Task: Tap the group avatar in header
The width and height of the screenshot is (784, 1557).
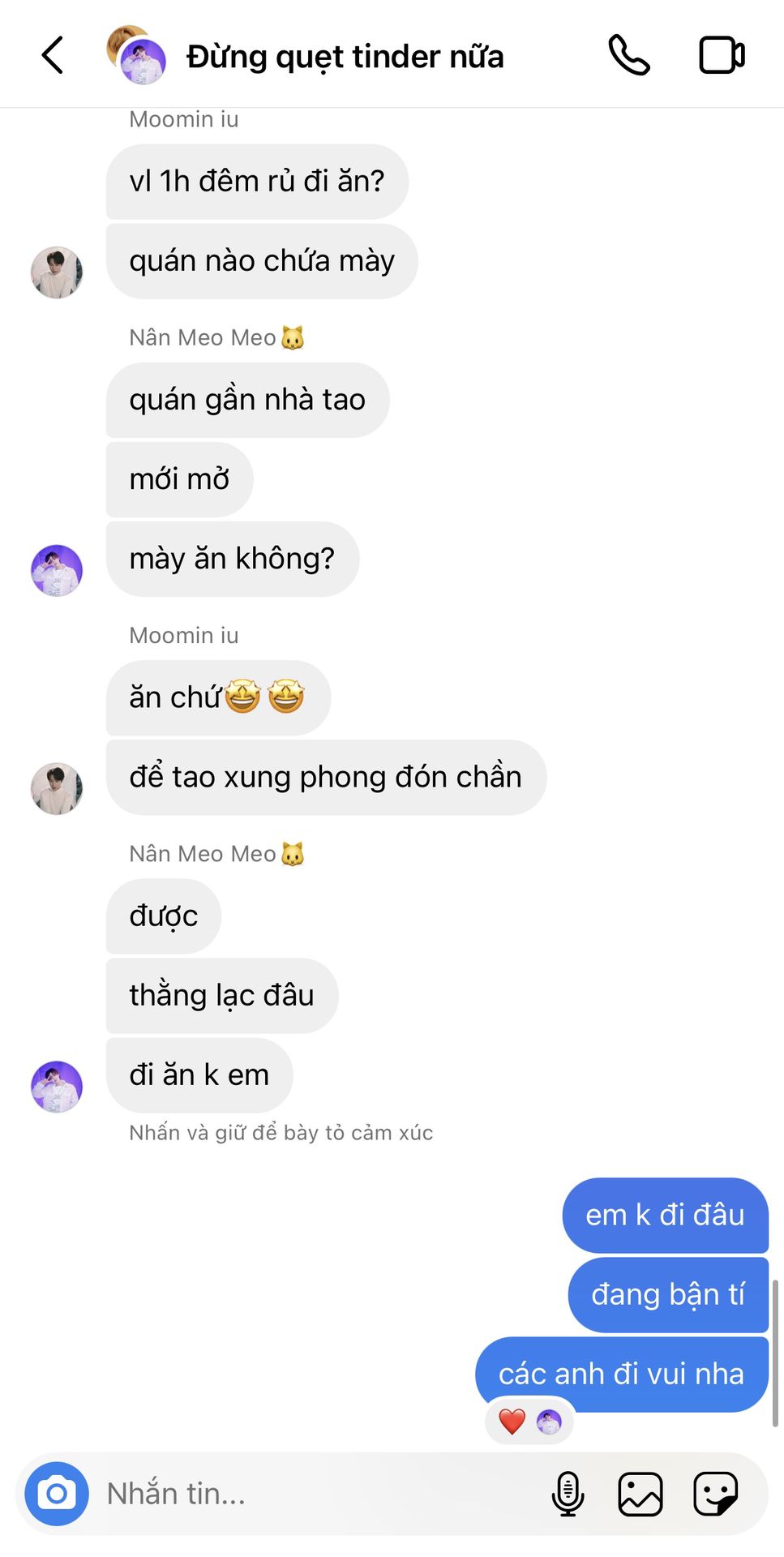Action: point(136,55)
